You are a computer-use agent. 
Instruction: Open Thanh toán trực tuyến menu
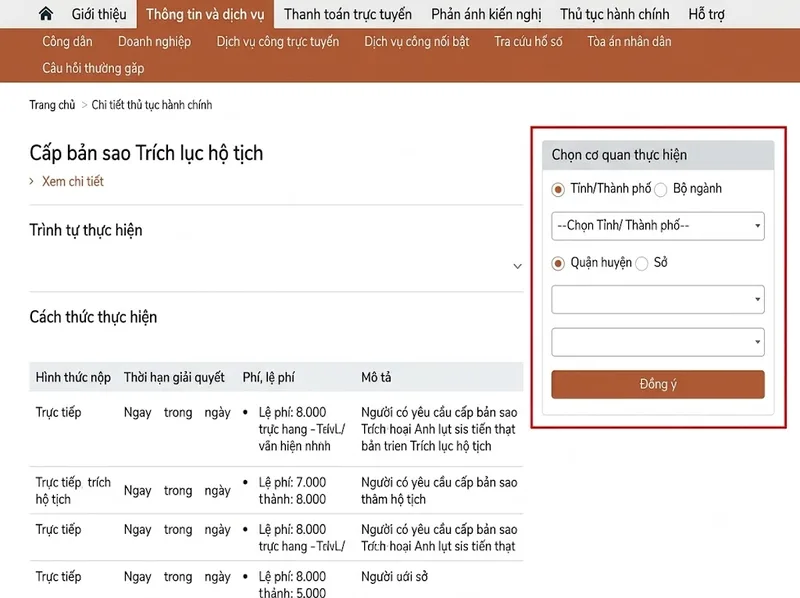click(347, 14)
